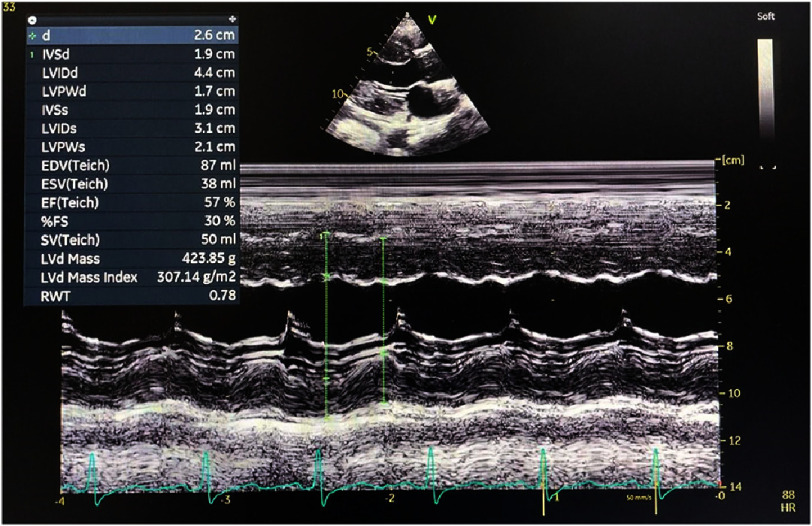Click the 5 depth label on the sector image
The width and height of the screenshot is (812, 526).
click(x=369, y=52)
